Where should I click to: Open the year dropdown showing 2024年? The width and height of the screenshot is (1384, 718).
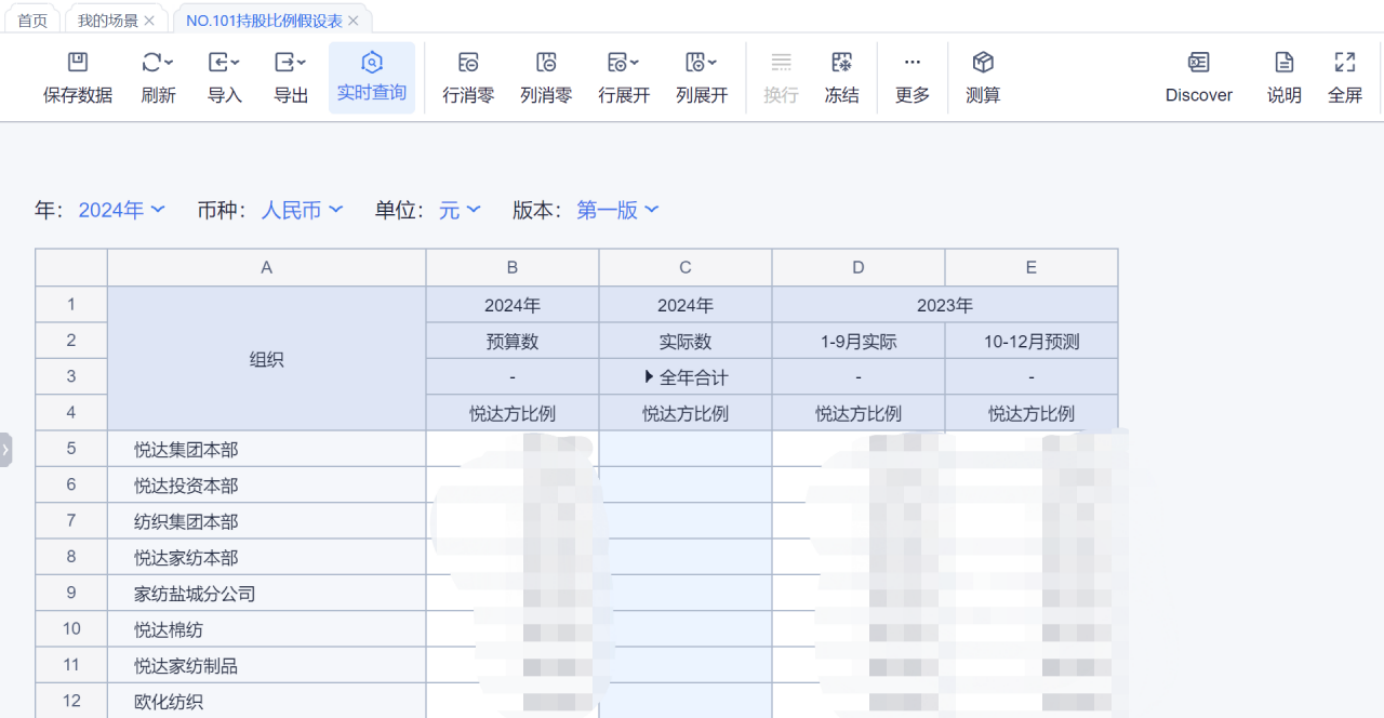click(x=122, y=210)
